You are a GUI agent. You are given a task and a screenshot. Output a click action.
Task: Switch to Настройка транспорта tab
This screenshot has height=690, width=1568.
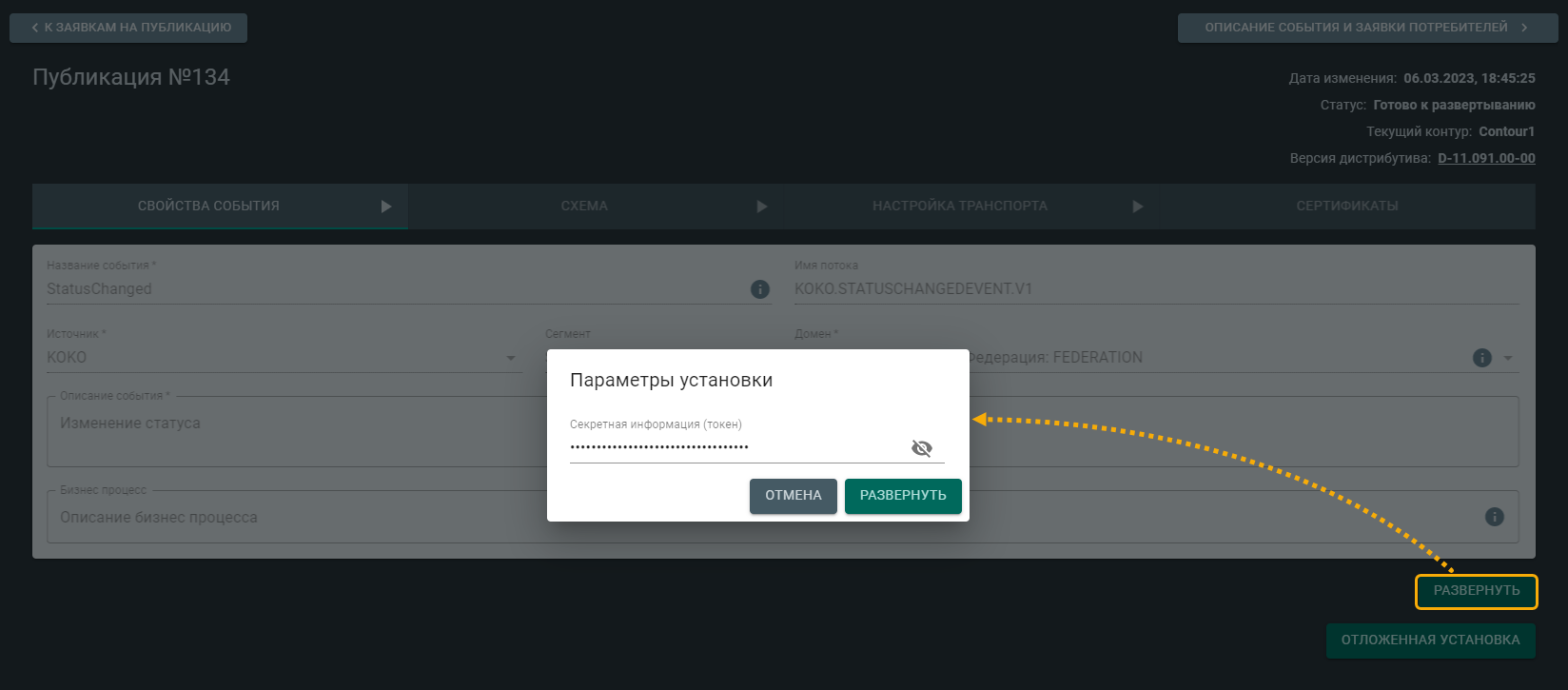click(x=959, y=207)
